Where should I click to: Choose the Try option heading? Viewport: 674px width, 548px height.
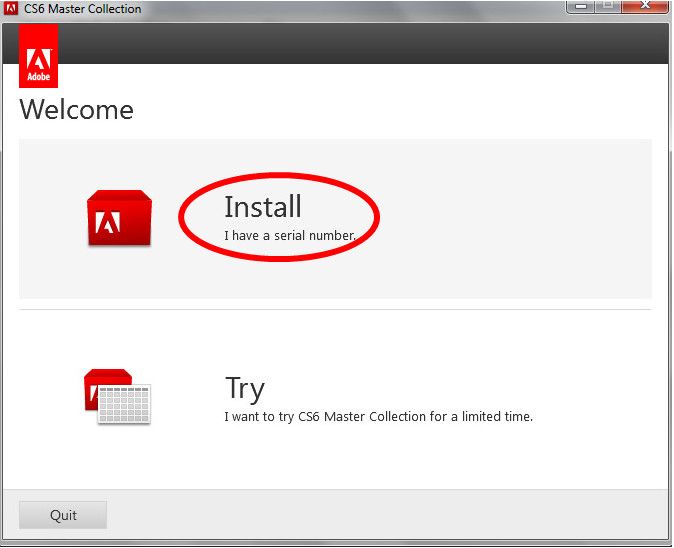[245, 389]
